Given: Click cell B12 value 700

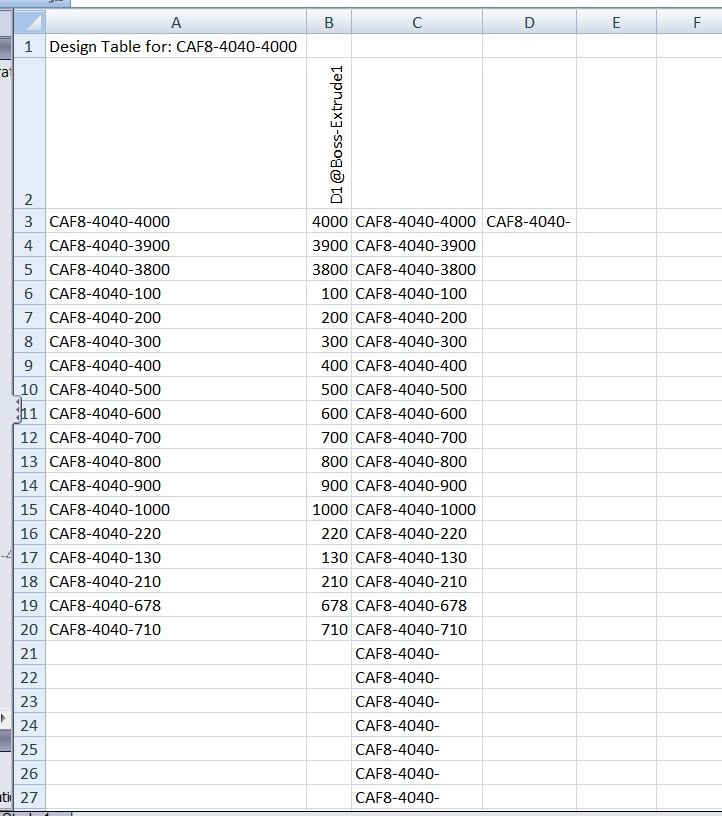Looking at the screenshot, I should pyautogui.click(x=329, y=437).
